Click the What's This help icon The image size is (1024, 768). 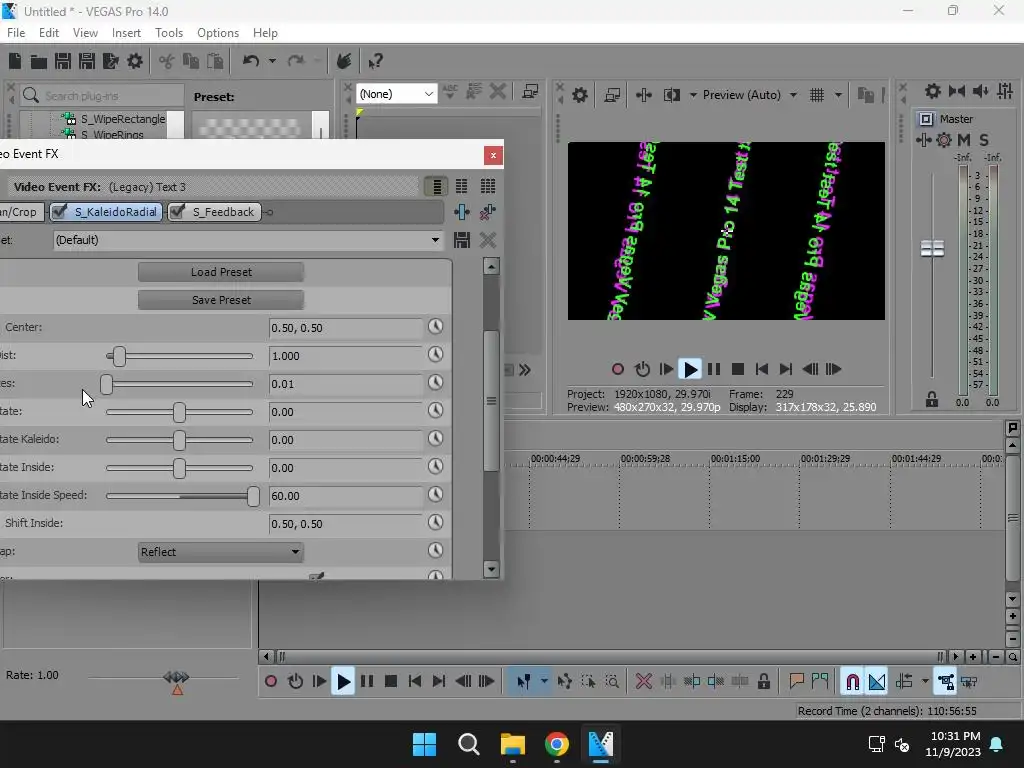coord(375,61)
